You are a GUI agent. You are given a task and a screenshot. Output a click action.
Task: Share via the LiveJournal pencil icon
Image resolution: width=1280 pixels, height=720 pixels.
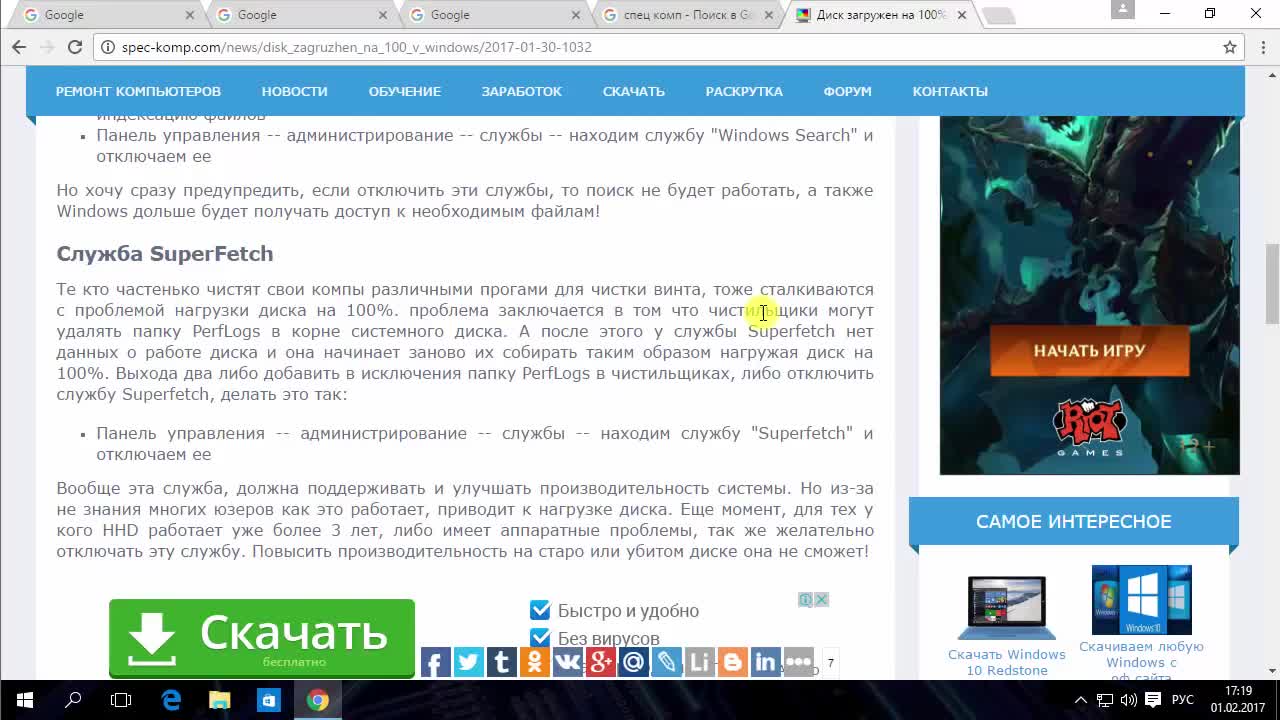[666, 662]
